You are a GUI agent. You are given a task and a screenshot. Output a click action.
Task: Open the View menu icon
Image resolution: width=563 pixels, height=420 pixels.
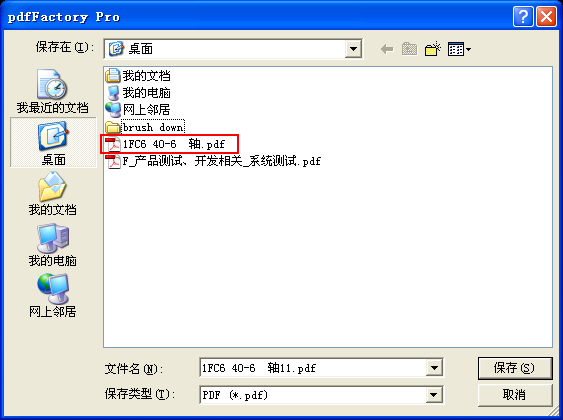[x=459, y=49]
